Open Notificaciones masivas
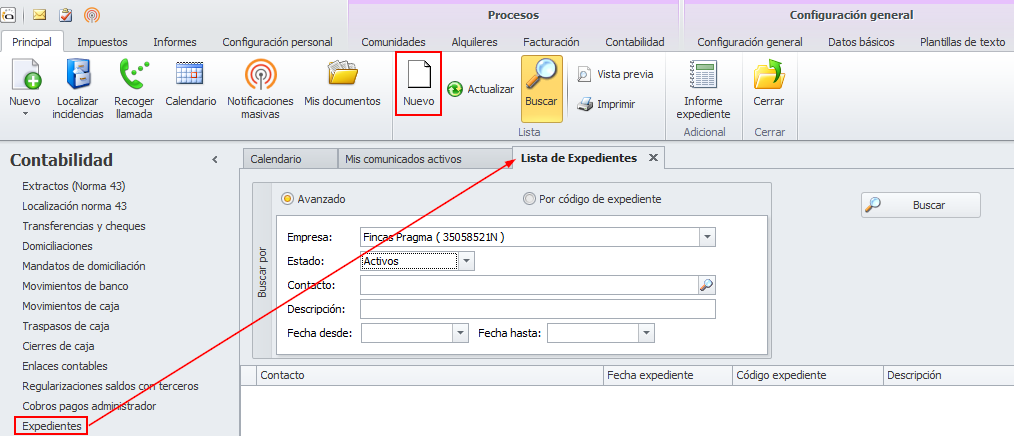This screenshot has width=1014, height=436. pos(261,89)
